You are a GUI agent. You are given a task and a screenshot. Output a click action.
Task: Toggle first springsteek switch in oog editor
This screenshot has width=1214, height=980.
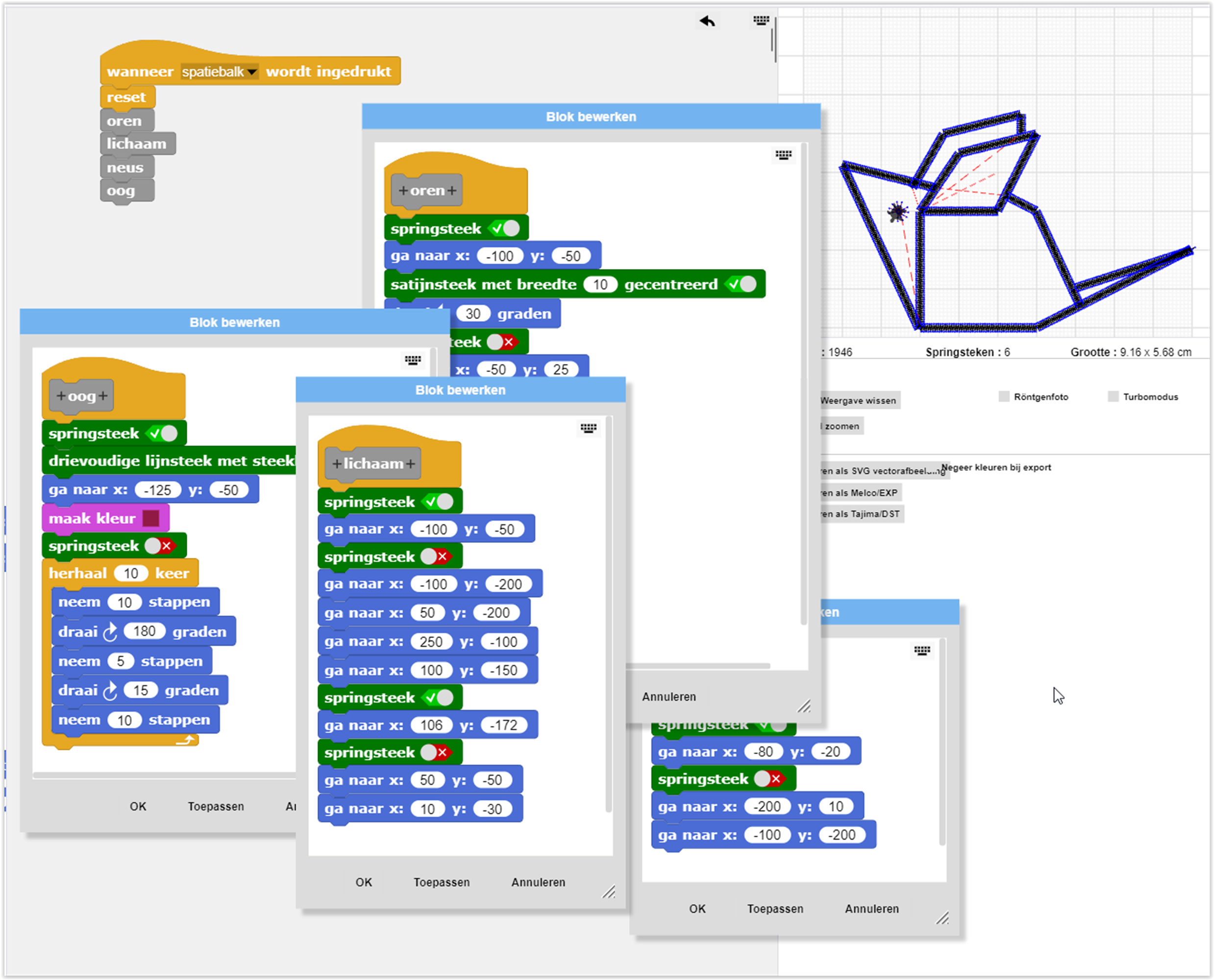162,434
